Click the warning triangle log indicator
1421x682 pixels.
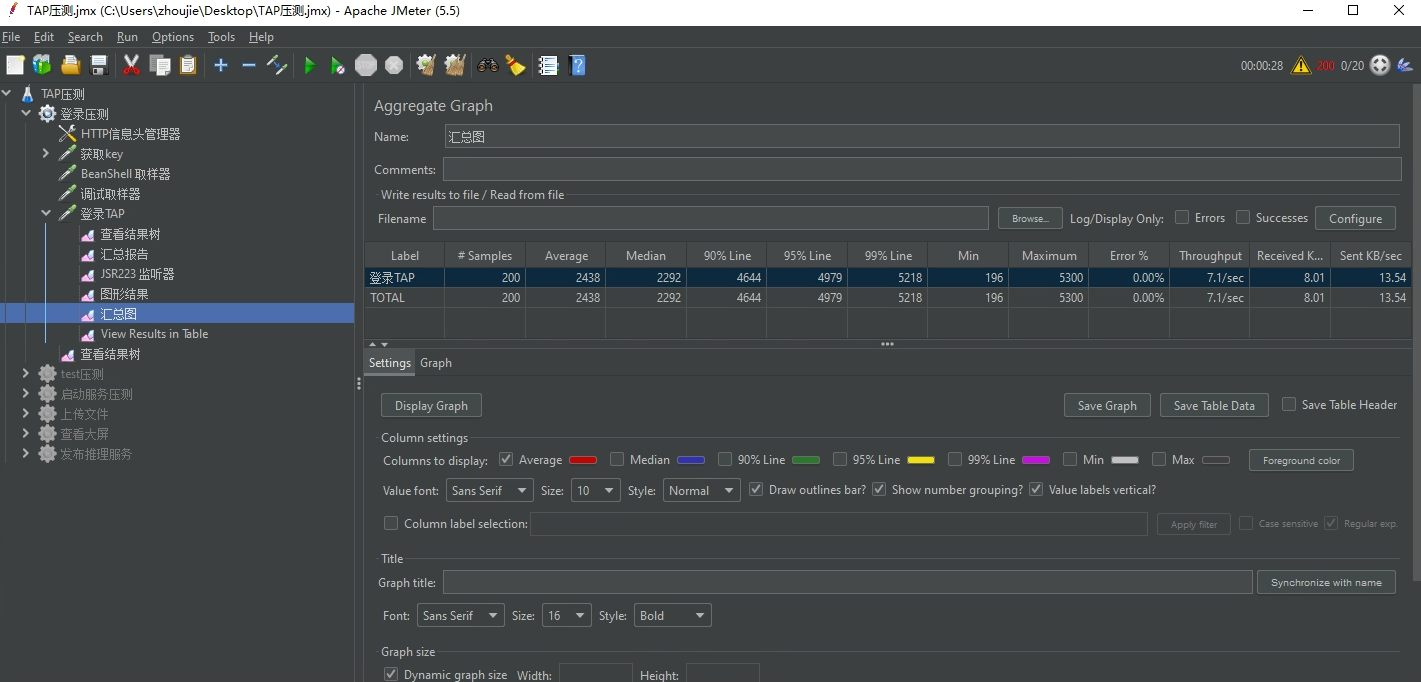(x=1300, y=65)
